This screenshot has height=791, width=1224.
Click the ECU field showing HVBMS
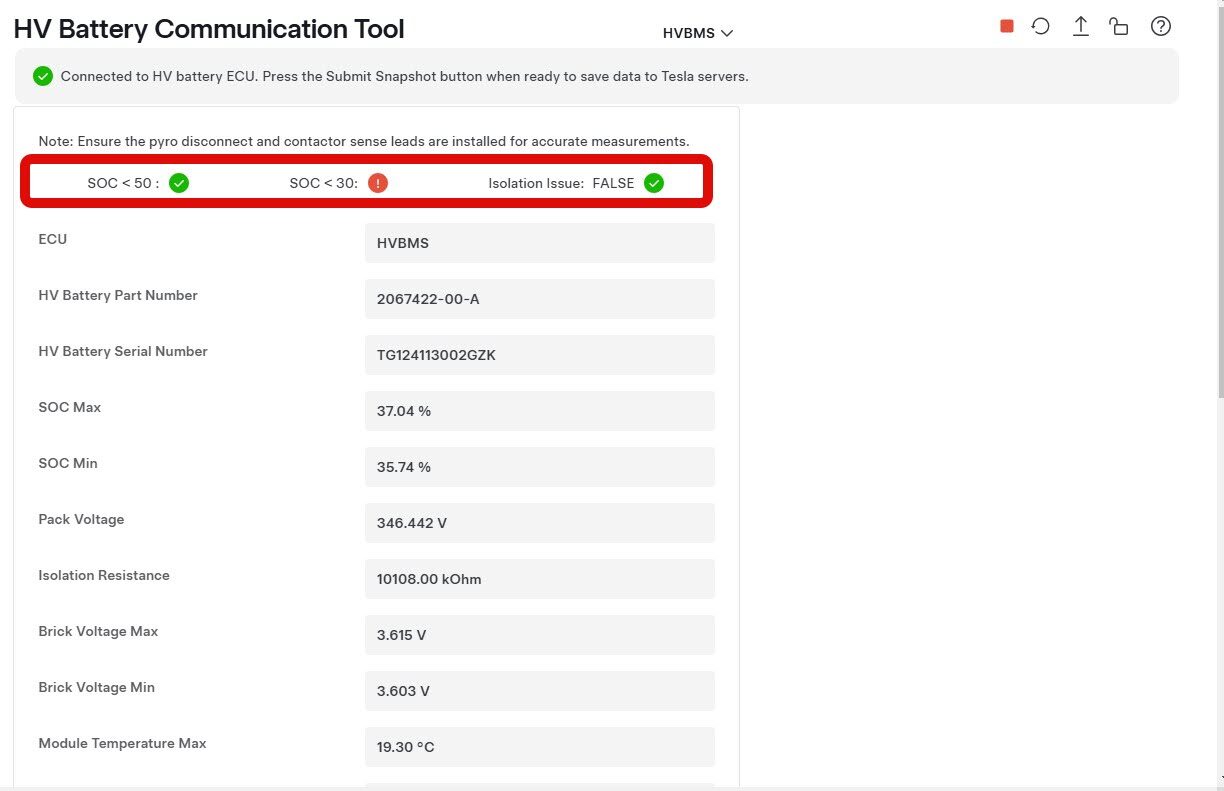[x=539, y=243]
